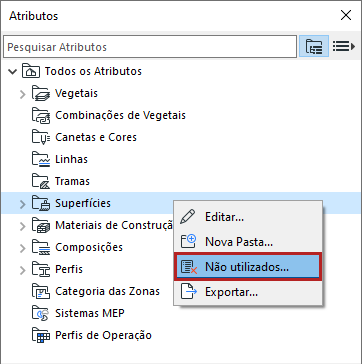The width and height of the screenshot is (362, 364).
Task: Select the Sistemas MEP folder icon
Action: (41, 314)
